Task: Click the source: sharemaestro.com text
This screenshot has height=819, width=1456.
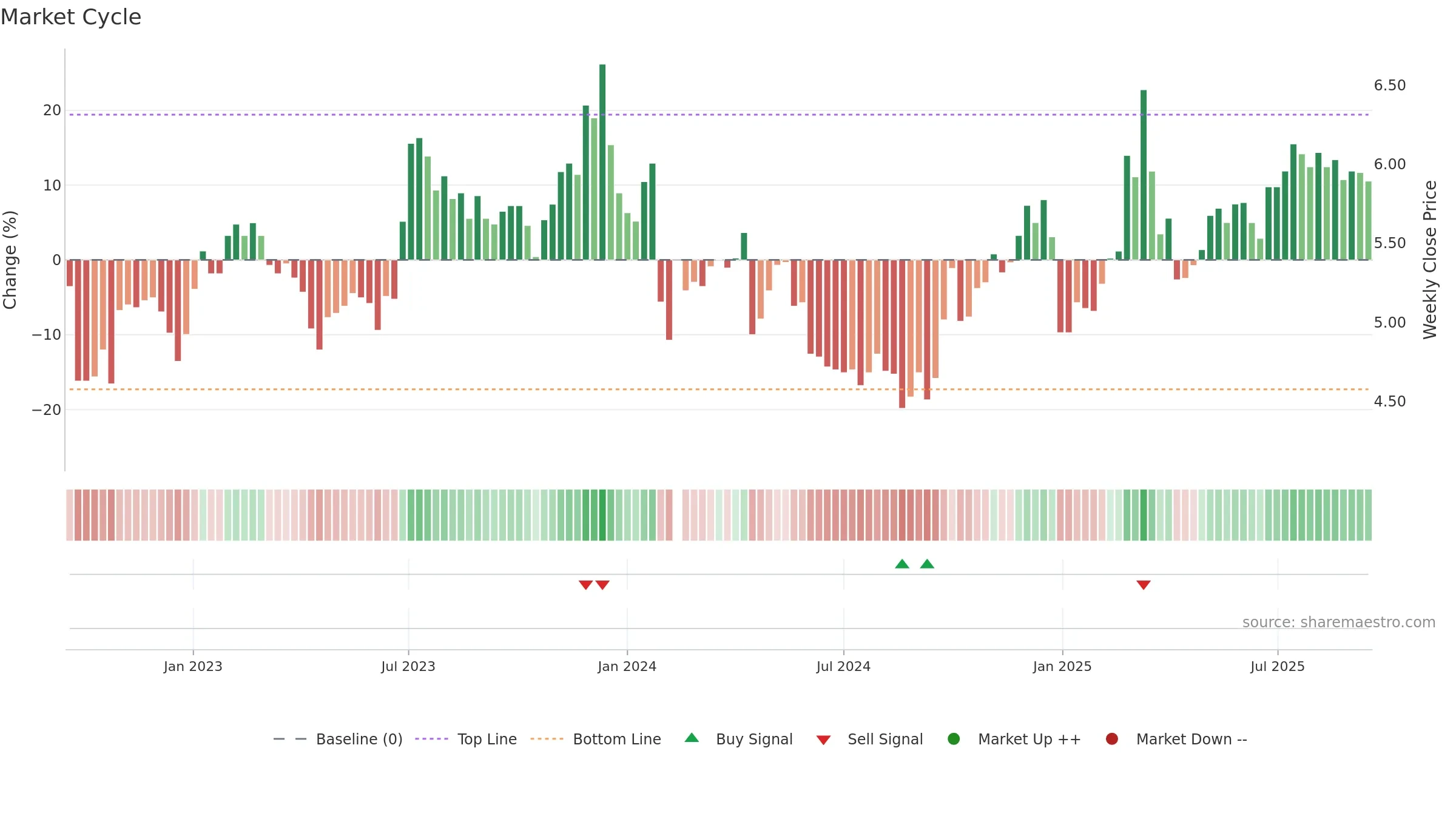Action: point(1339,622)
